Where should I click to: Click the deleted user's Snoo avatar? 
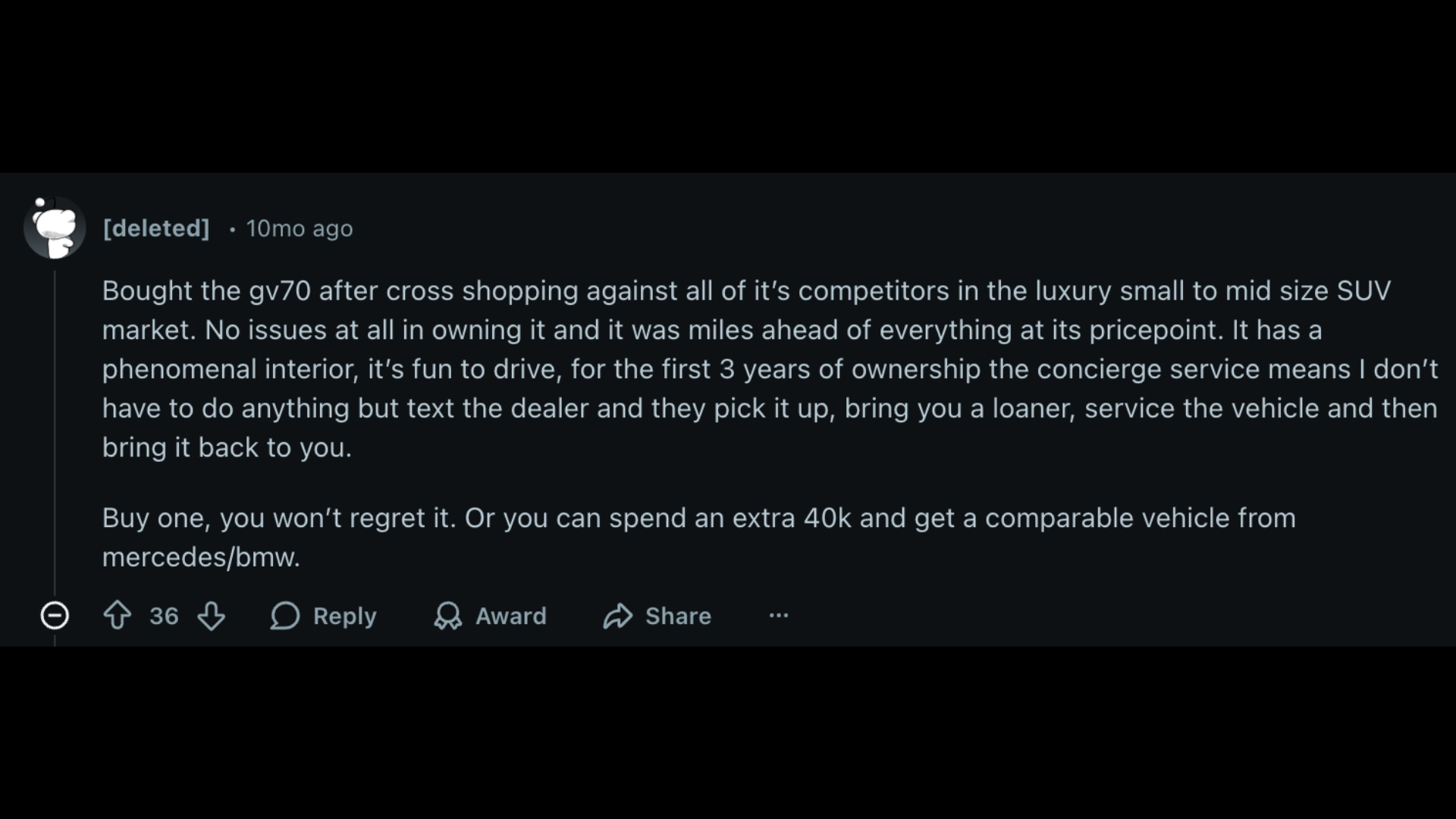coord(55,227)
